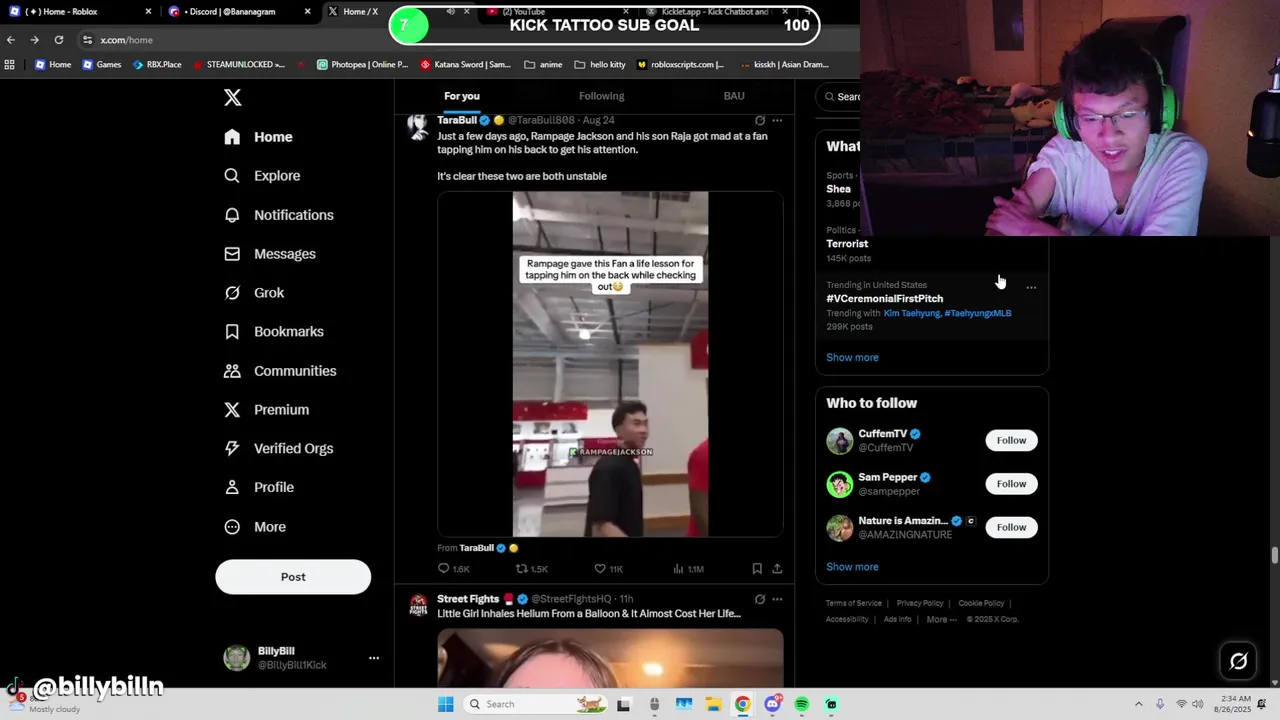
Task: Open more options for #VCeremonialFirstPitch trend
Action: [x=1031, y=288]
